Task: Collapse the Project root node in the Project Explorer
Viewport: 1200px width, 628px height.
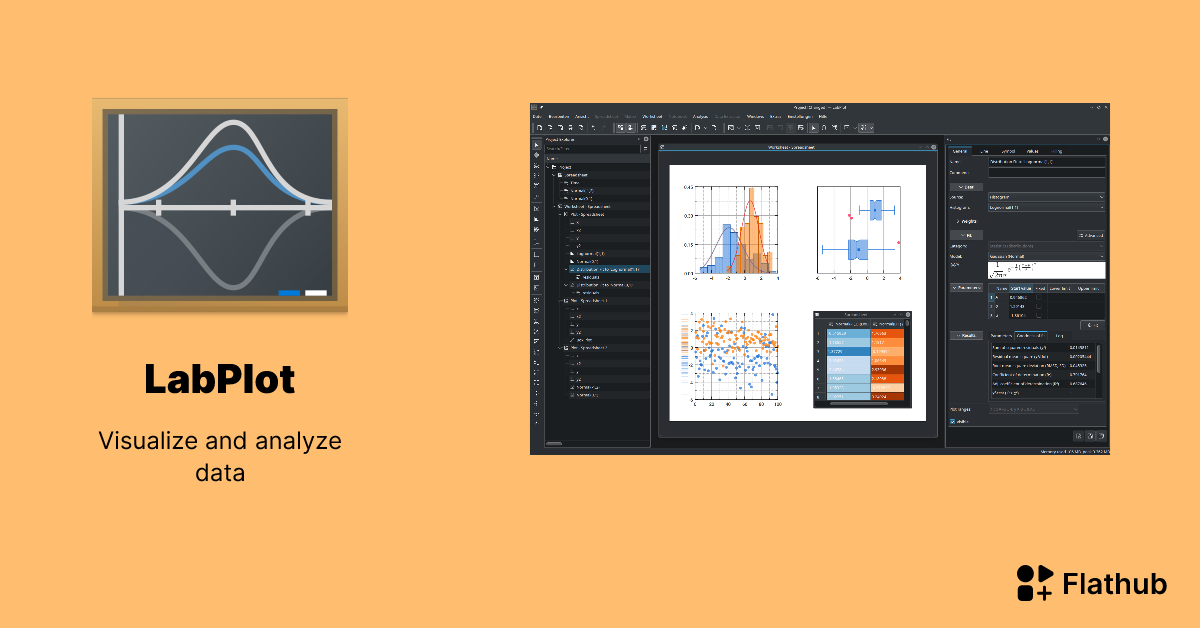Action: 548,167
